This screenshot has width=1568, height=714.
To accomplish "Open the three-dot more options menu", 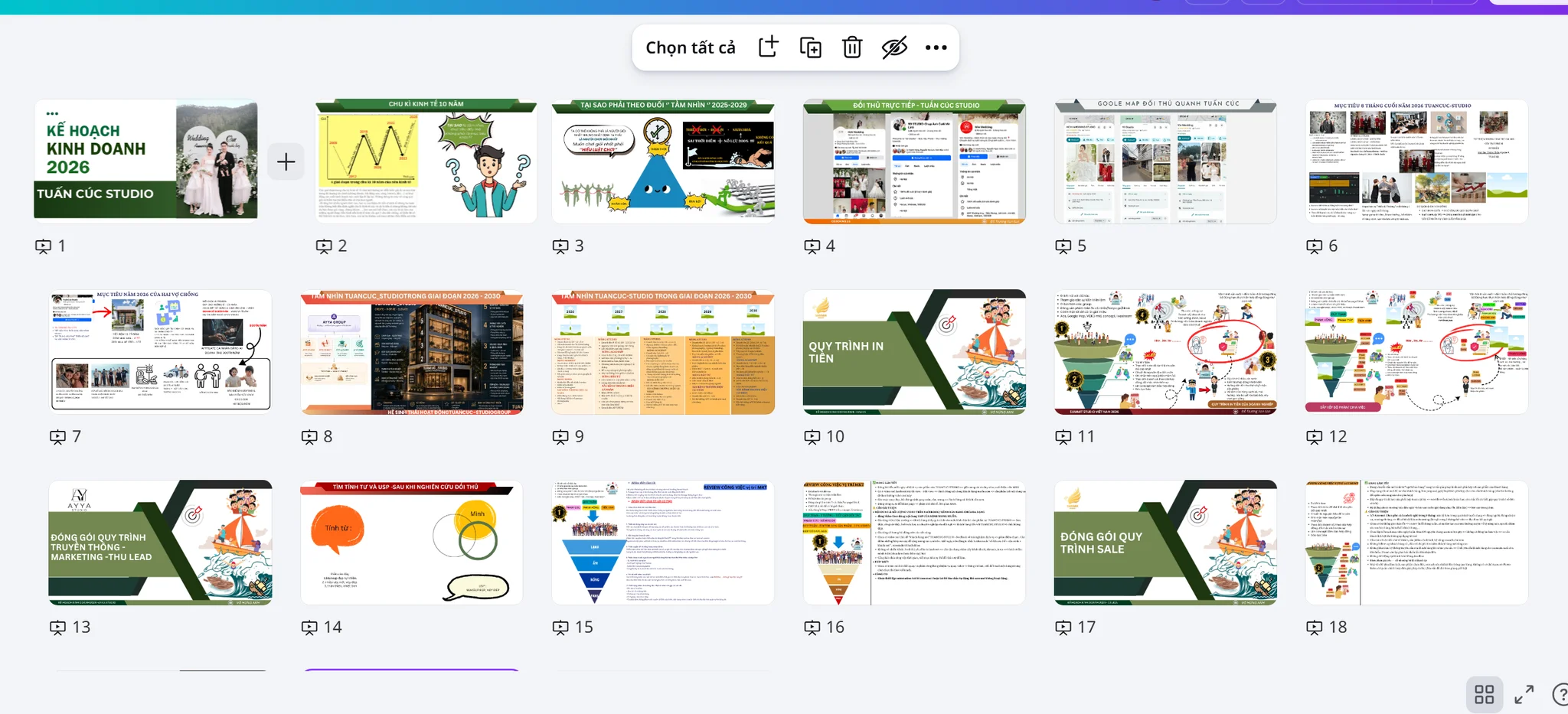I will pyautogui.click(x=936, y=47).
